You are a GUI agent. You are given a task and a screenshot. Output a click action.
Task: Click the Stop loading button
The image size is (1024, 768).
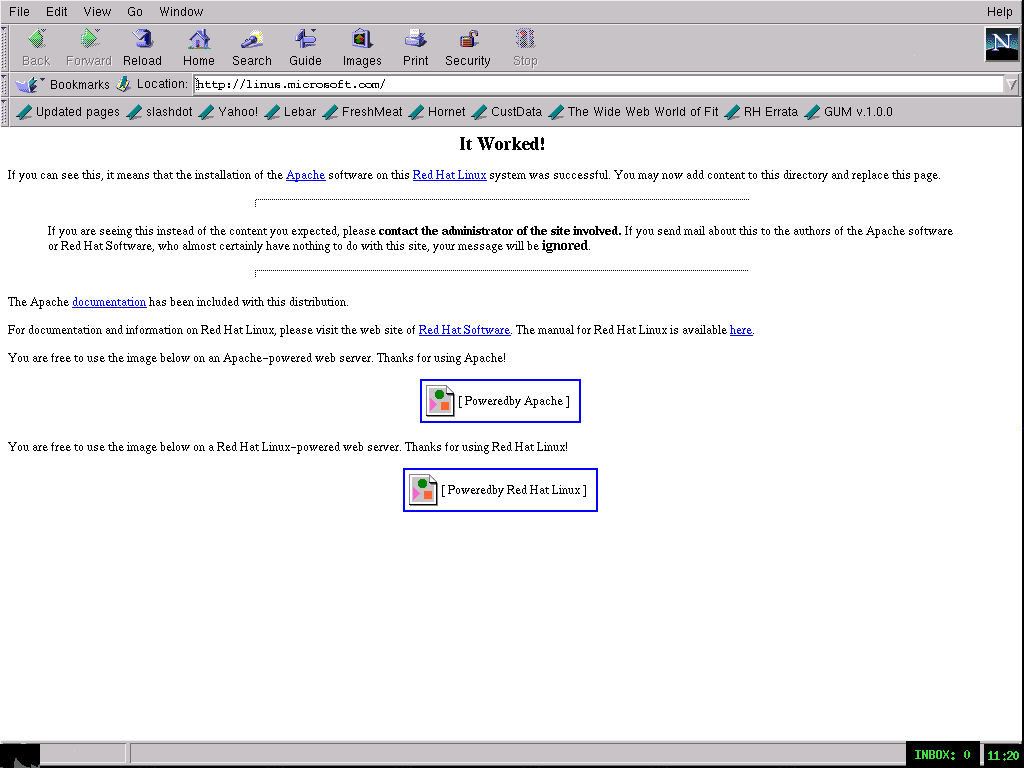pyautogui.click(x=525, y=48)
